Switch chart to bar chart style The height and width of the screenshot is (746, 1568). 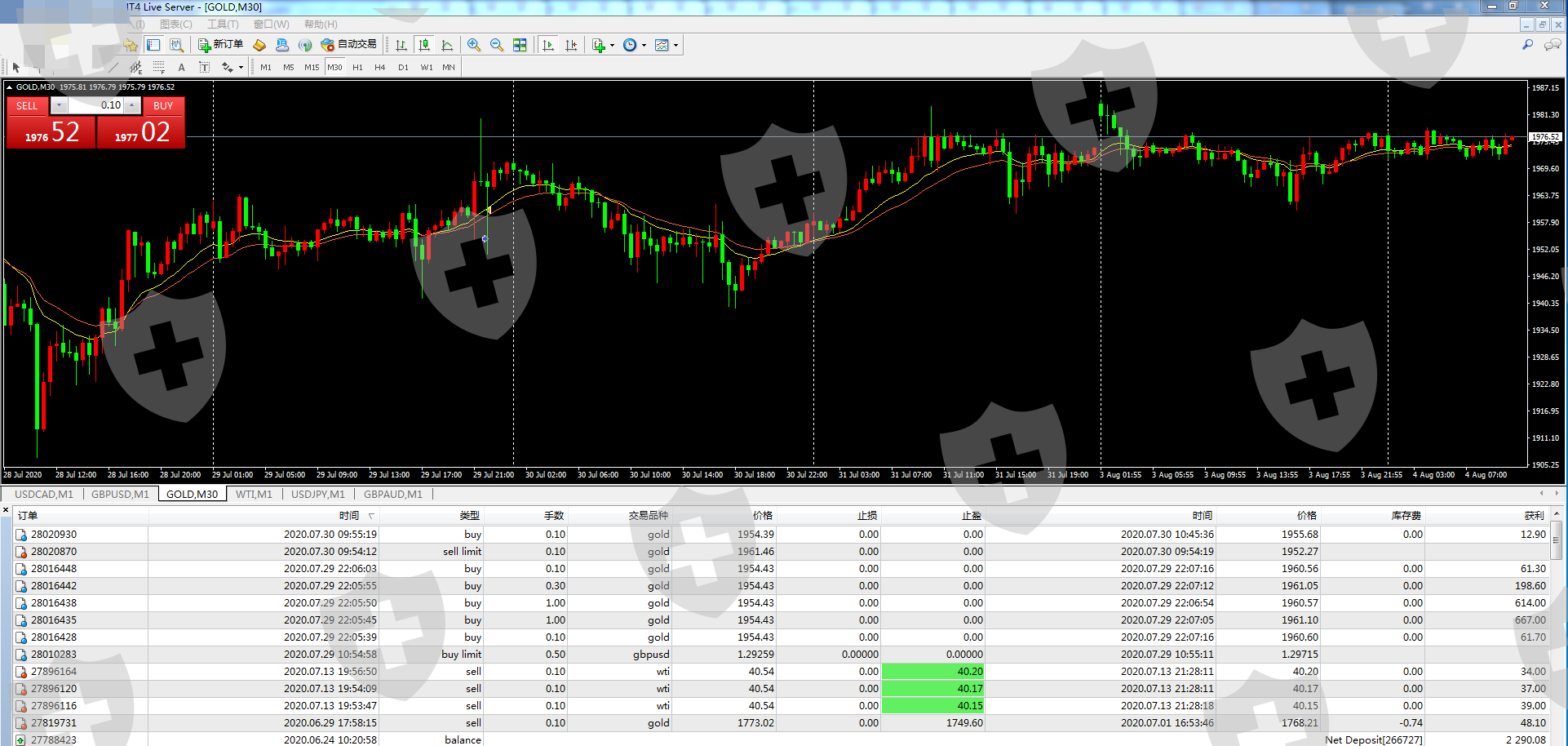pyautogui.click(x=401, y=46)
